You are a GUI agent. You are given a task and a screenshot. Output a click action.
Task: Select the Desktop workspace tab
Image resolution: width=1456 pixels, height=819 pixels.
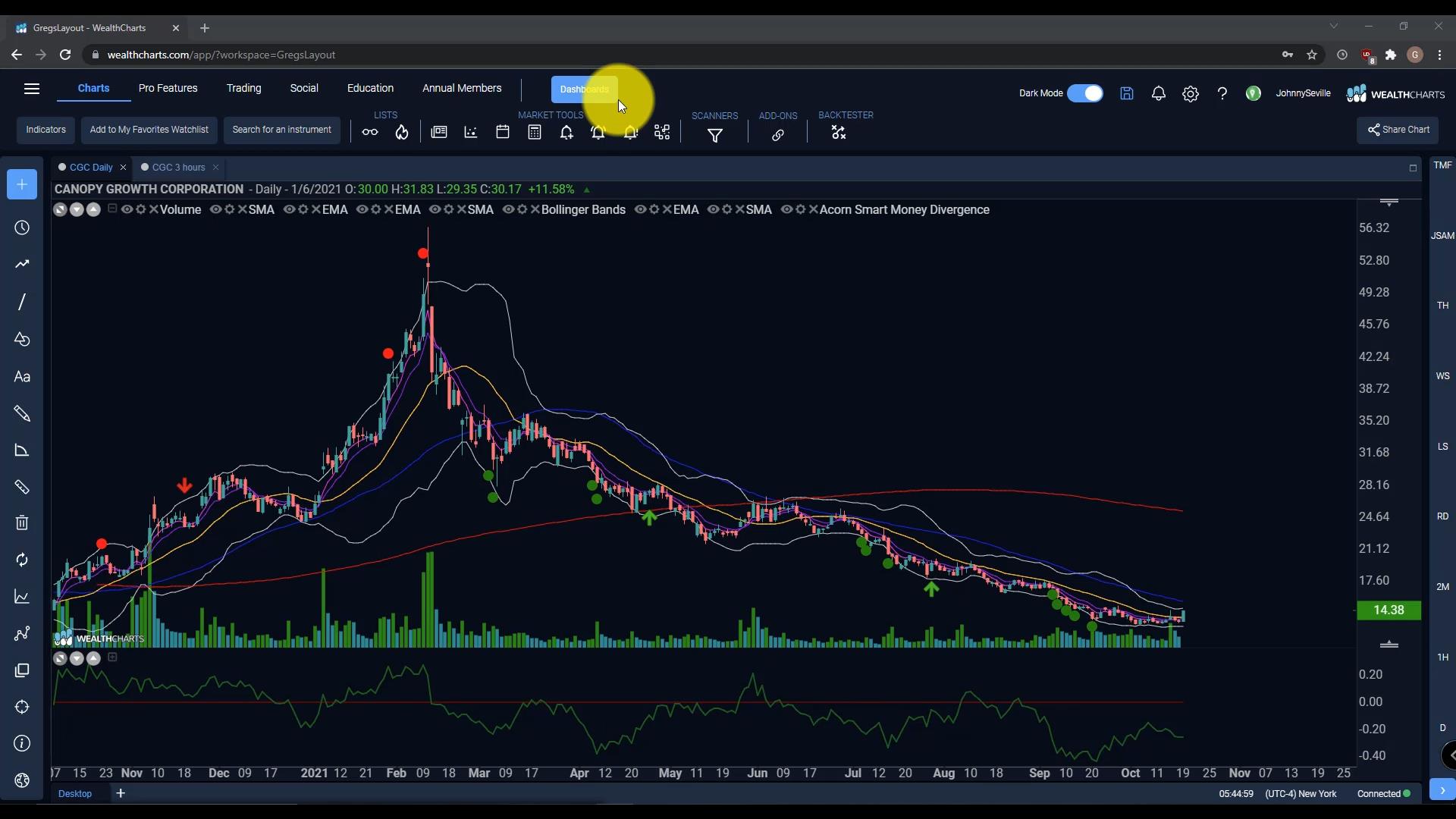tap(75, 793)
